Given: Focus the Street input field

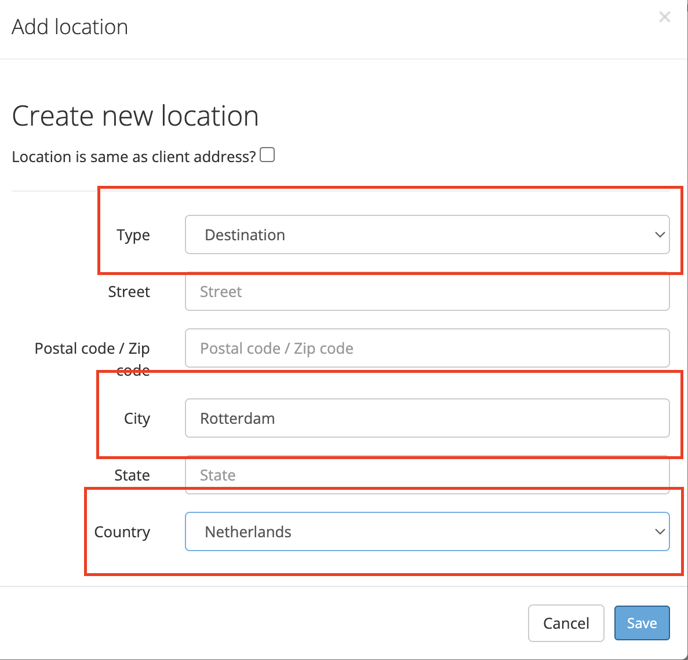Looking at the screenshot, I should point(427,291).
